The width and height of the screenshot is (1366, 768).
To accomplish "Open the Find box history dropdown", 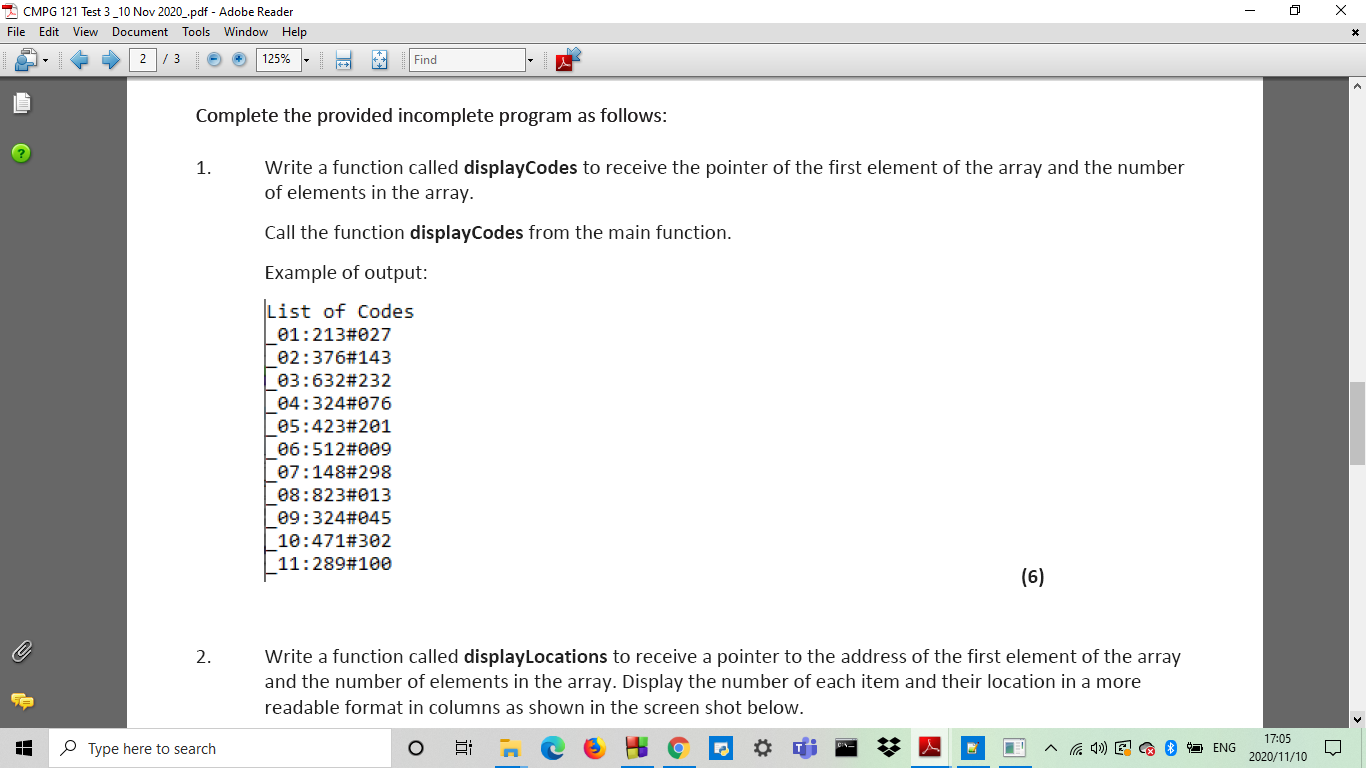I will (531, 59).
